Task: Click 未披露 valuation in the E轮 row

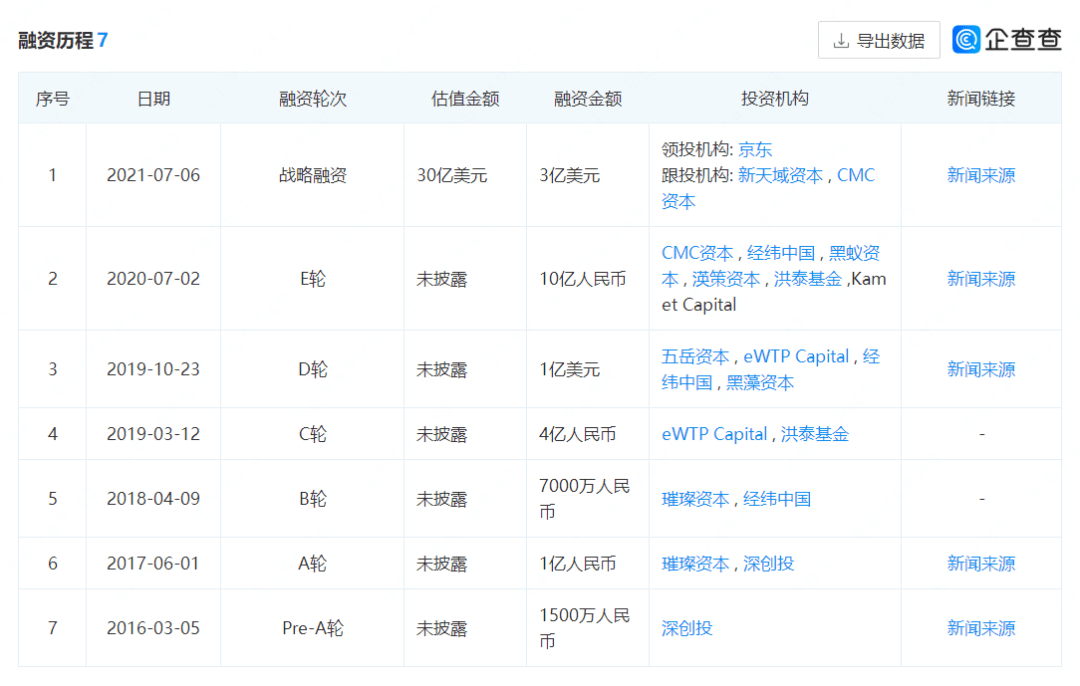Action: point(442,278)
